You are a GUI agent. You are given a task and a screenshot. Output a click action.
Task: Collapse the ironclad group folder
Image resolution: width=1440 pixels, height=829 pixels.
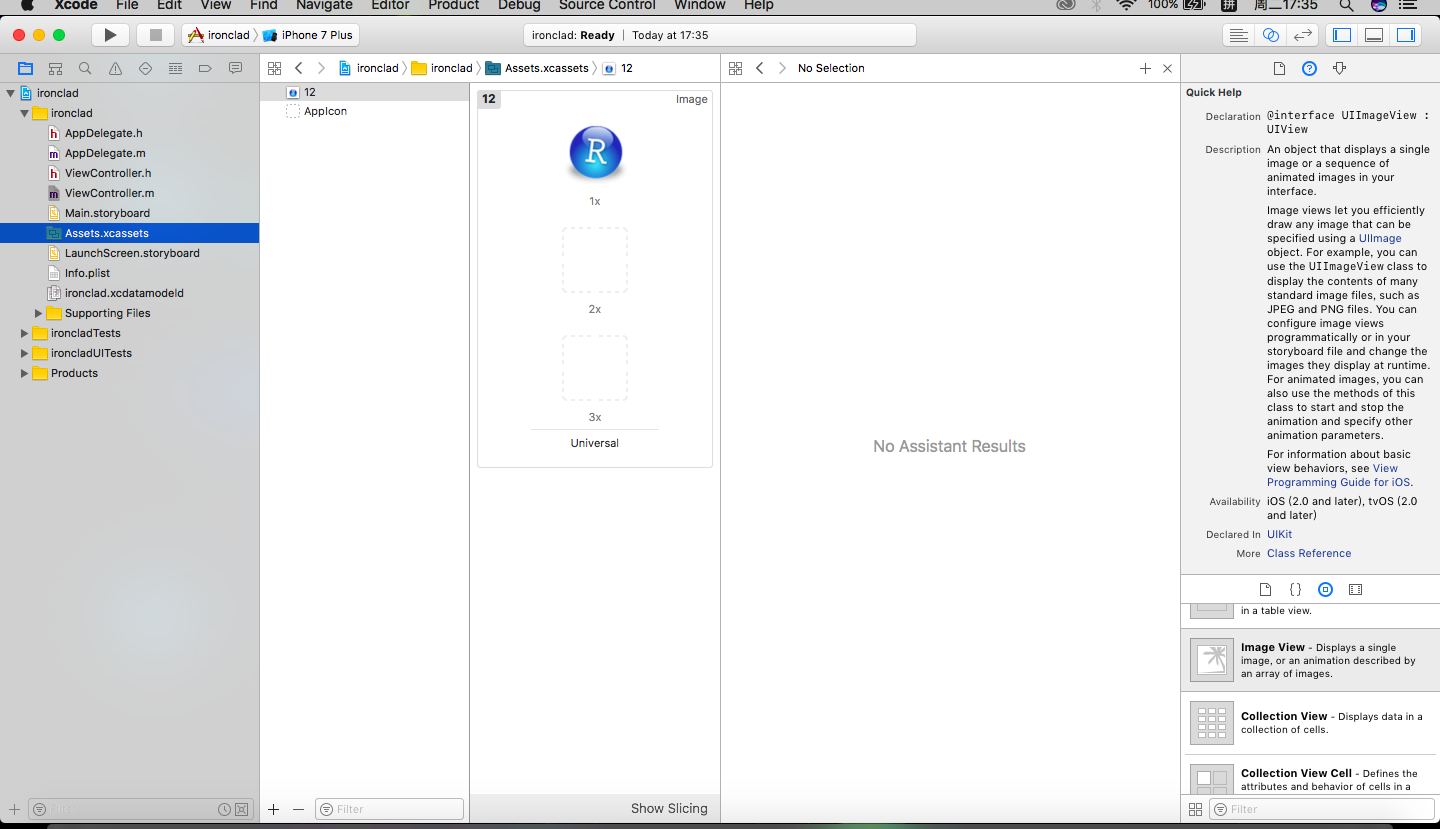coord(24,113)
